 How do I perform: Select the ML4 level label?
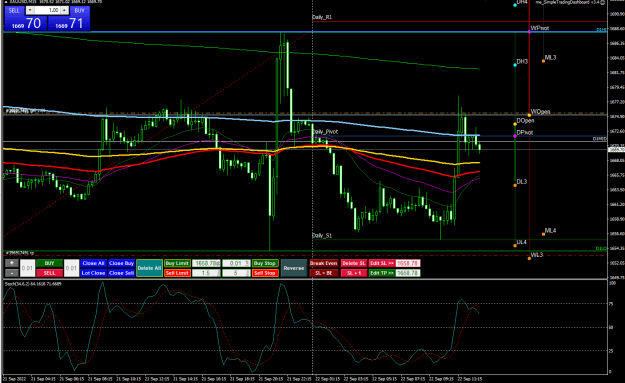point(550,230)
